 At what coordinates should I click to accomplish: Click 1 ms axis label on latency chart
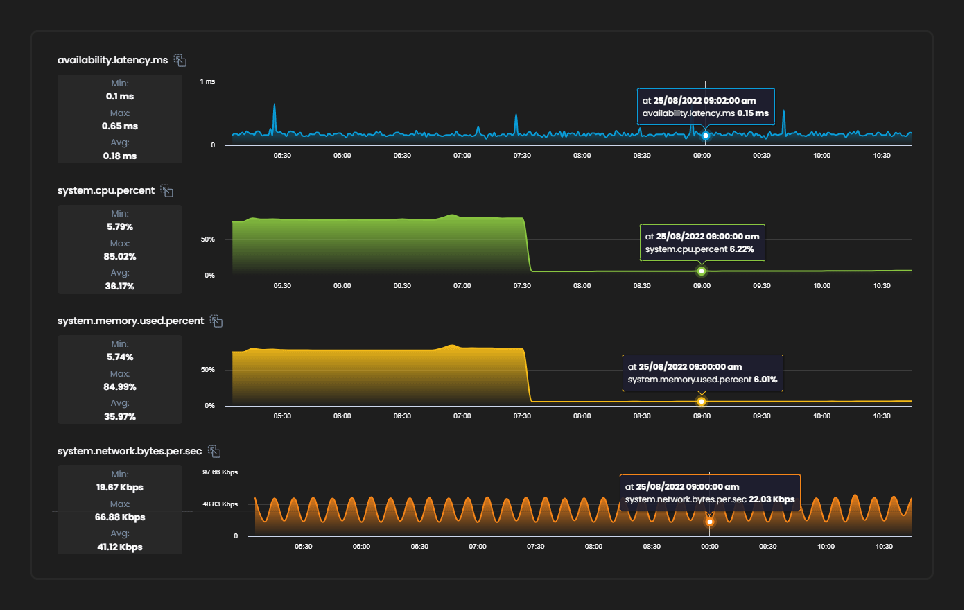(x=207, y=82)
